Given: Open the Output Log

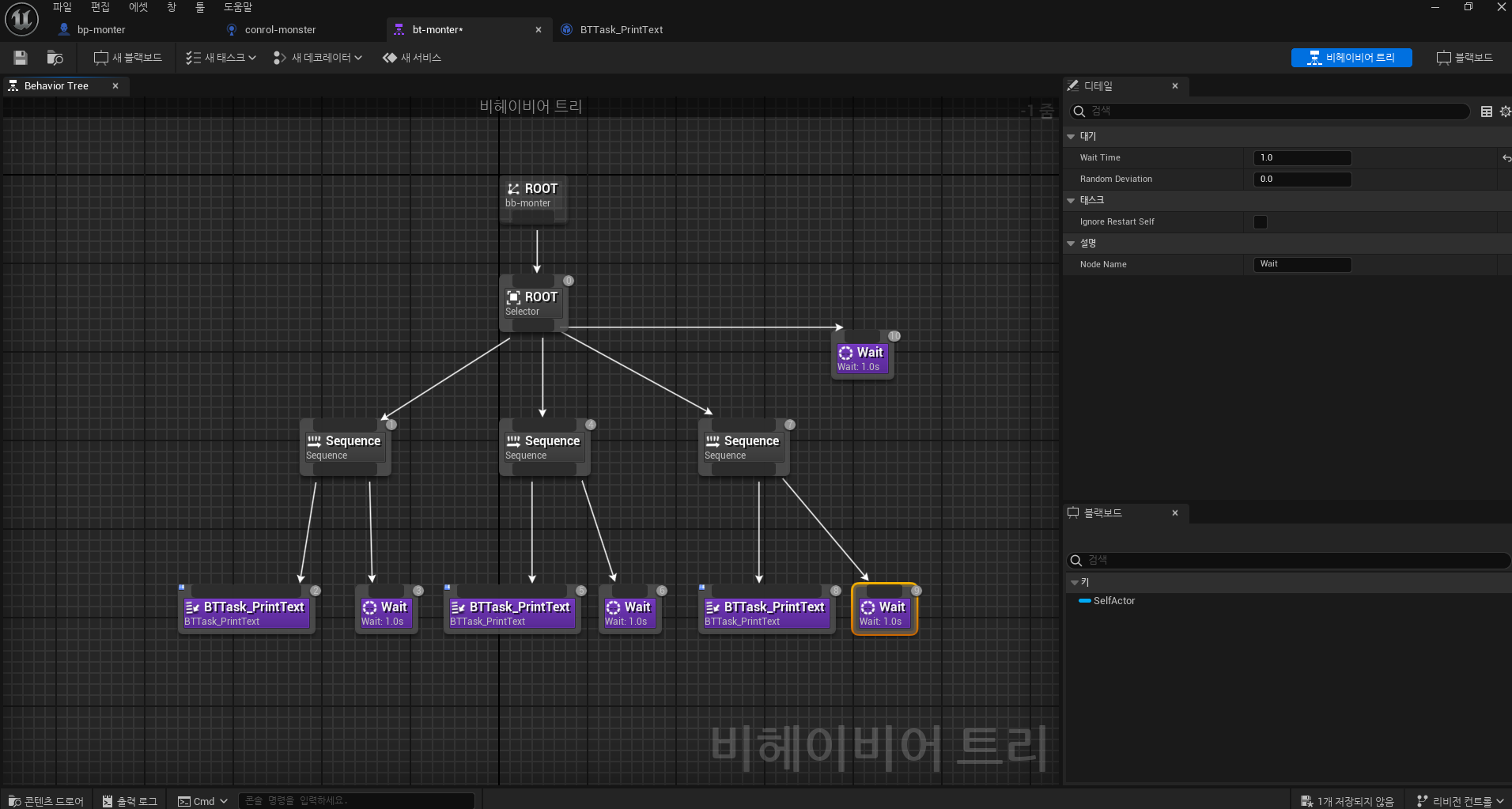Looking at the screenshot, I should (x=130, y=801).
